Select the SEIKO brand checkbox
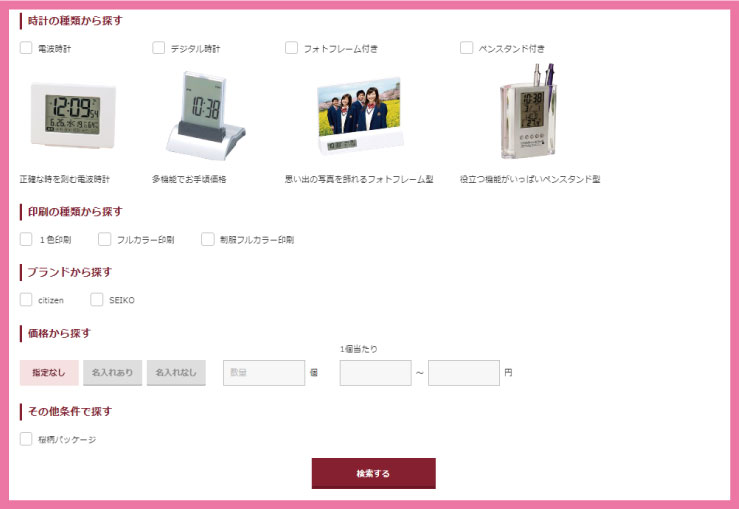 tap(97, 300)
